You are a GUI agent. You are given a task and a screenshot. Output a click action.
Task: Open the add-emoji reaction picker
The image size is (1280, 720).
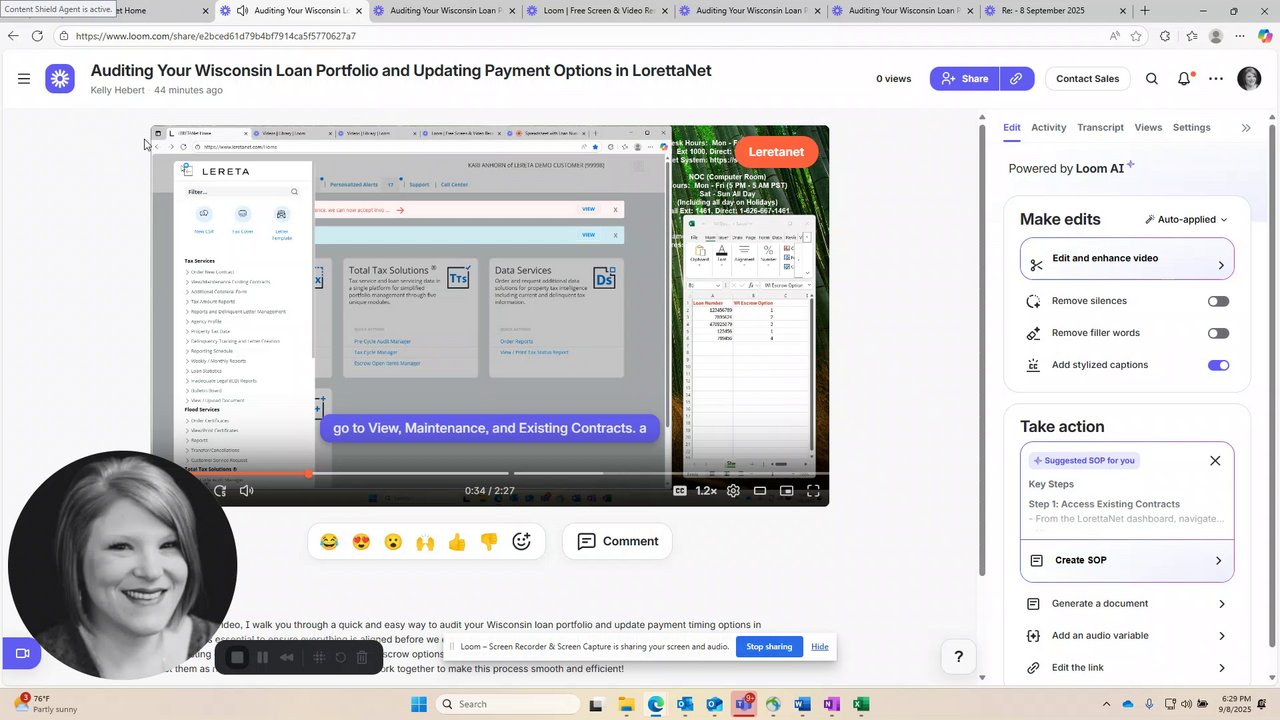coord(521,542)
